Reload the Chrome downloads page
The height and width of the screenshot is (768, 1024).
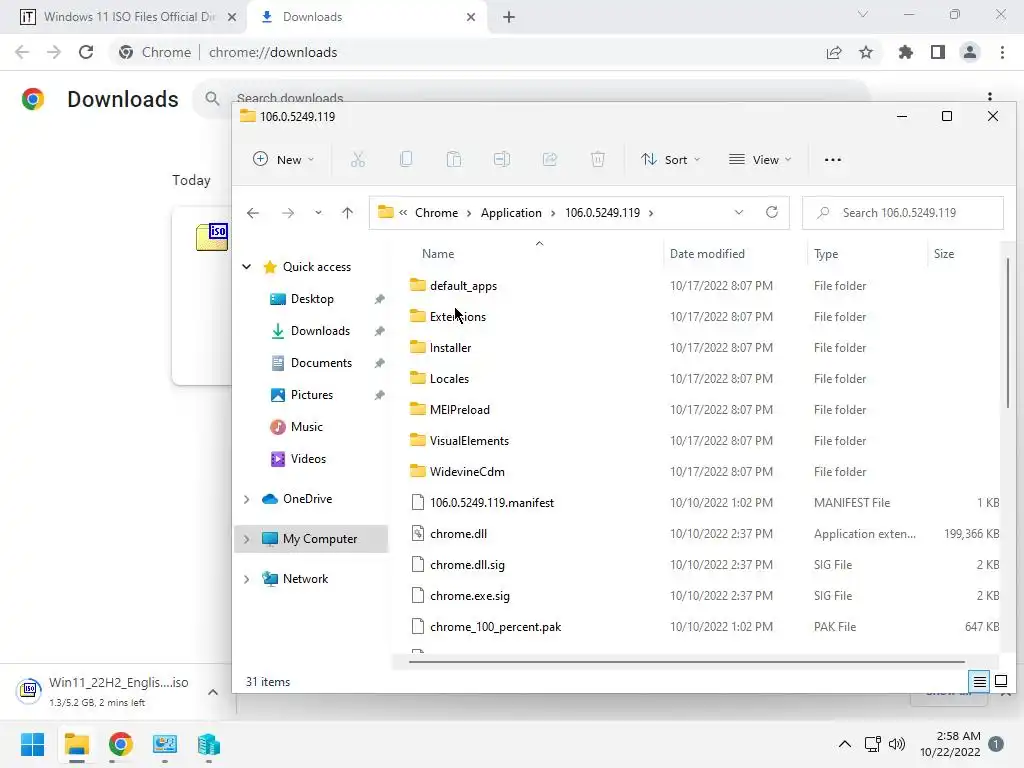(86, 52)
